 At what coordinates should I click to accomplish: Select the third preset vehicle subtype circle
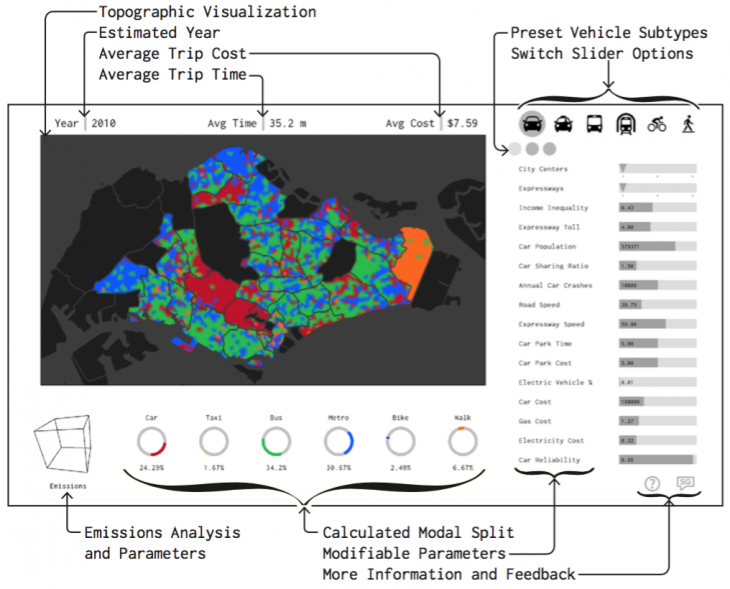(x=548, y=150)
